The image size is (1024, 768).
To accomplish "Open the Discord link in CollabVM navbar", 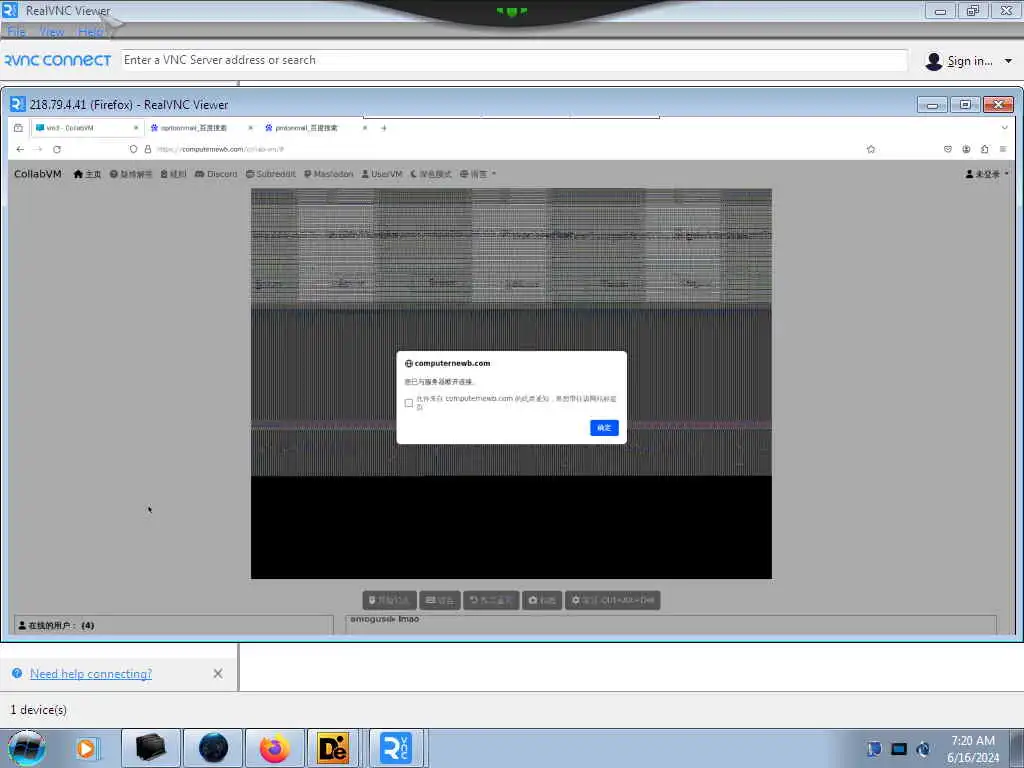I will pos(216,174).
